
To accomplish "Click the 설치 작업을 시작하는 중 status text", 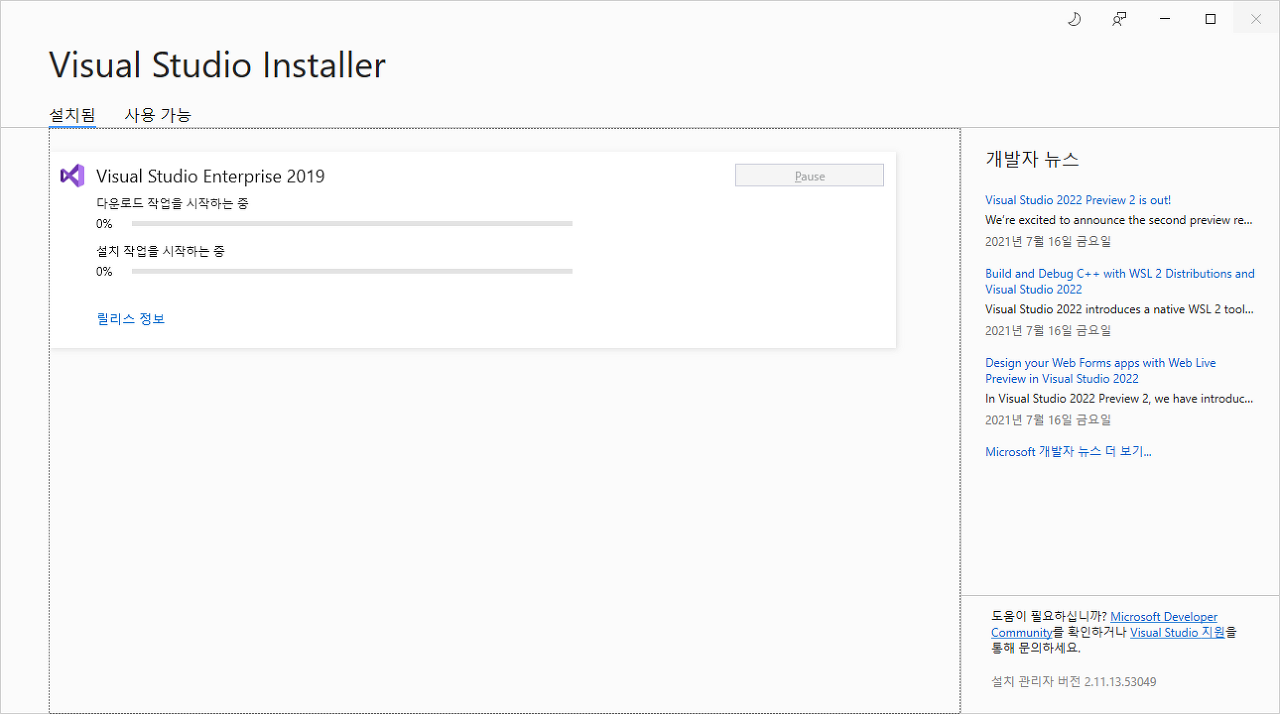I will tap(160, 251).
